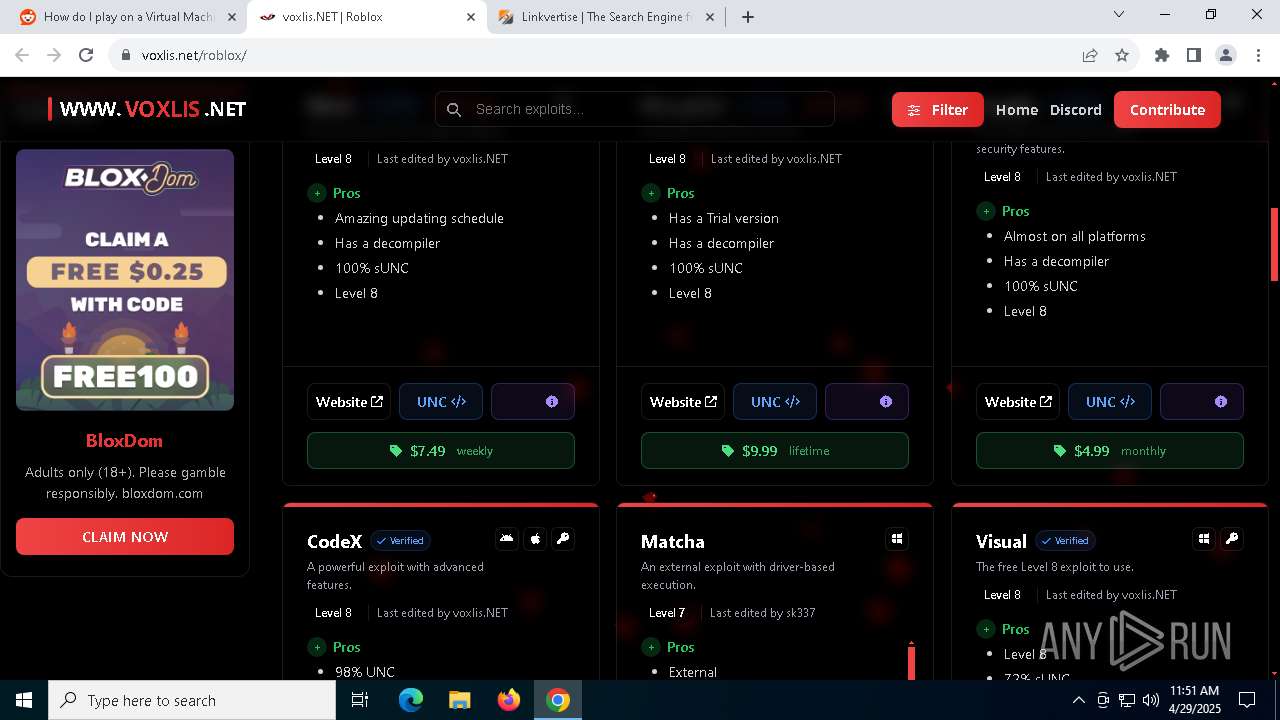Reload the page with the refresh icon

click(x=86, y=55)
